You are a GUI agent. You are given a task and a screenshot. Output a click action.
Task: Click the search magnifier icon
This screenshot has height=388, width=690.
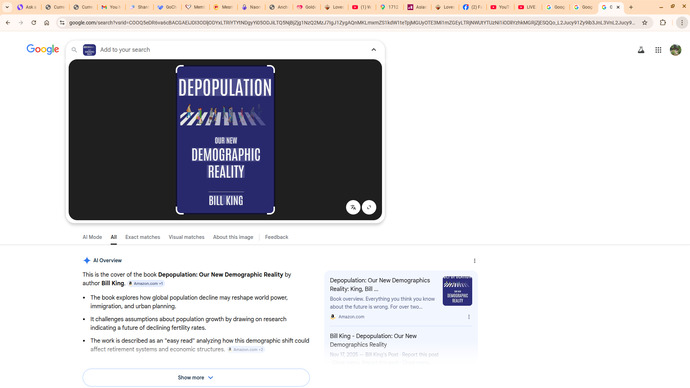[74, 50]
